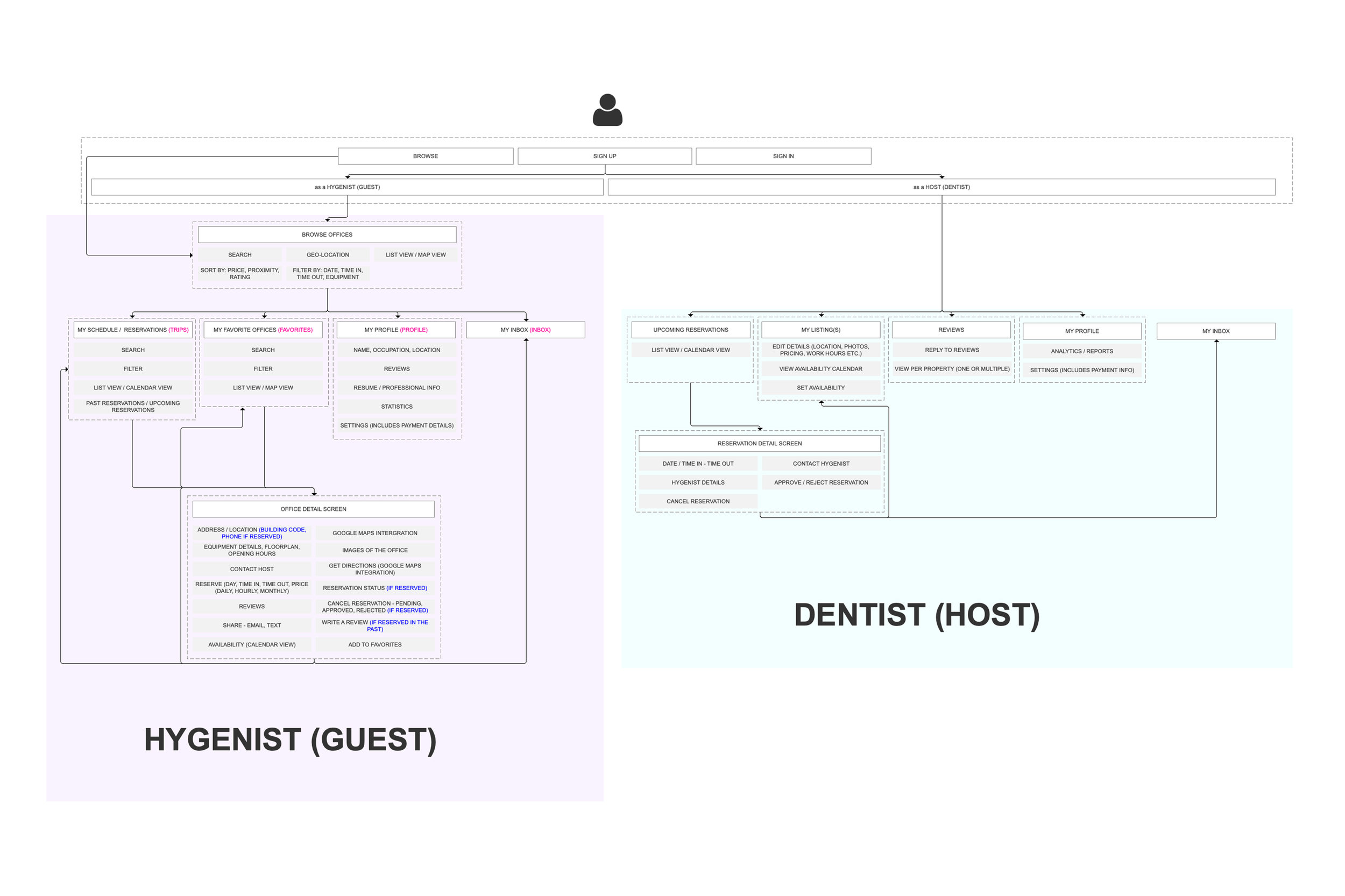The width and height of the screenshot is (1345, 896).
Task: Select LIST VIEW / MAP VIEW under Favorites
Action: pos(263,388)
